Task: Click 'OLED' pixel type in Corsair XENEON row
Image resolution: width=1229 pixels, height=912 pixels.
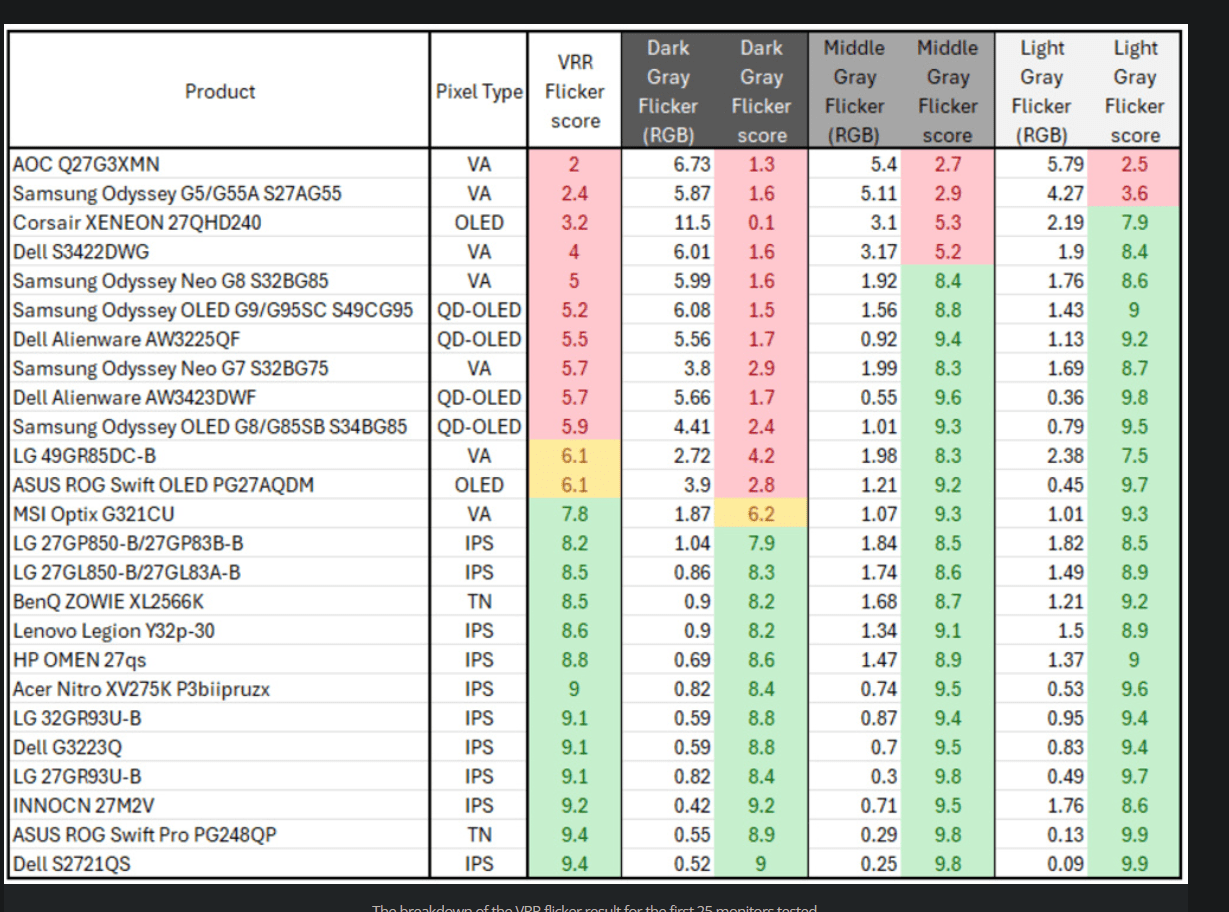Action: (x=479, y=223)
